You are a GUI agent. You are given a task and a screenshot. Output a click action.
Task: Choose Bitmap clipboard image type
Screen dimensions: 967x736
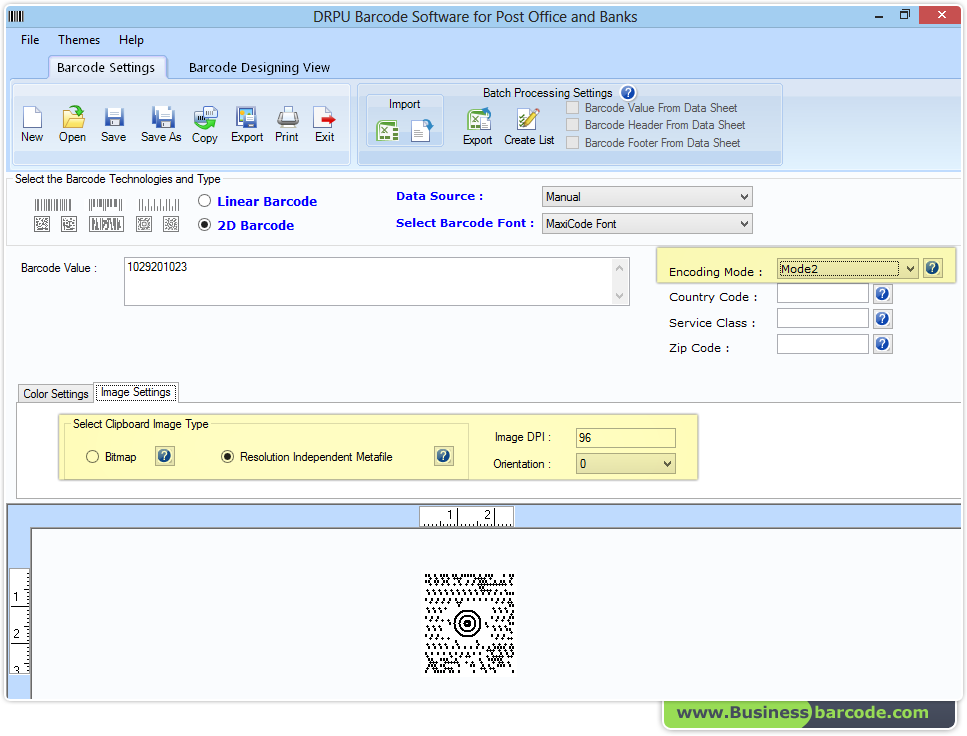(92, 456)
